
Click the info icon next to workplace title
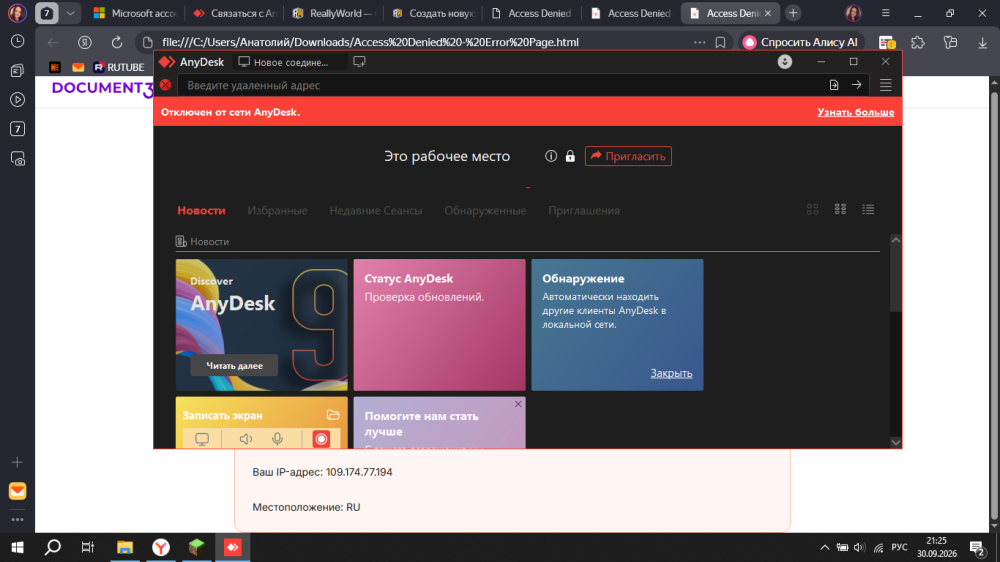551,156
